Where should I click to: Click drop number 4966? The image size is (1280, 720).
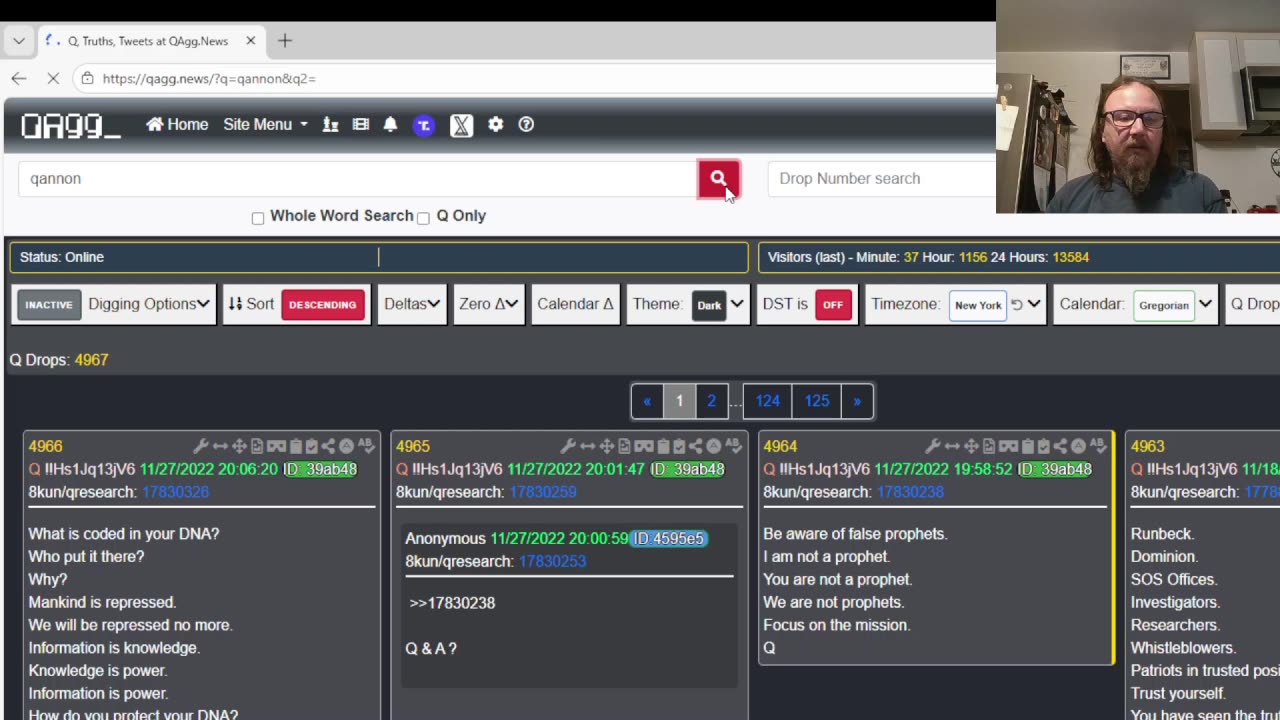[46, 446]
